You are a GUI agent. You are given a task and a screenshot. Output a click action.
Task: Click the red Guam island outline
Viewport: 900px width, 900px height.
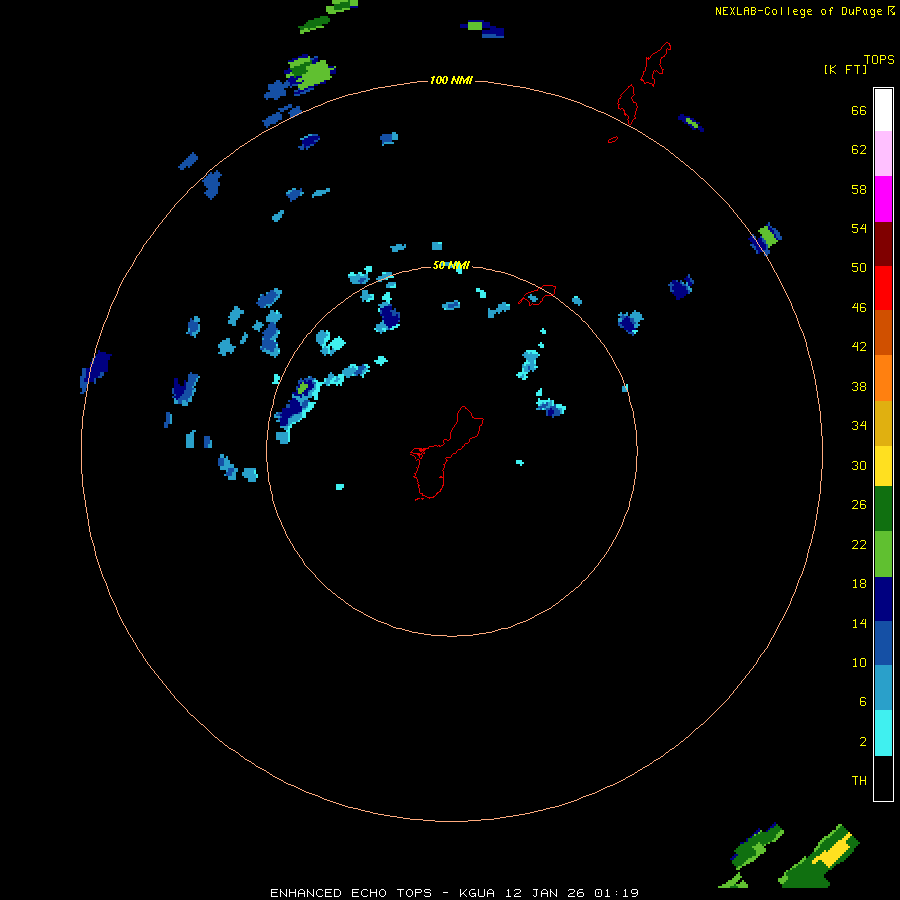[446, 453]
